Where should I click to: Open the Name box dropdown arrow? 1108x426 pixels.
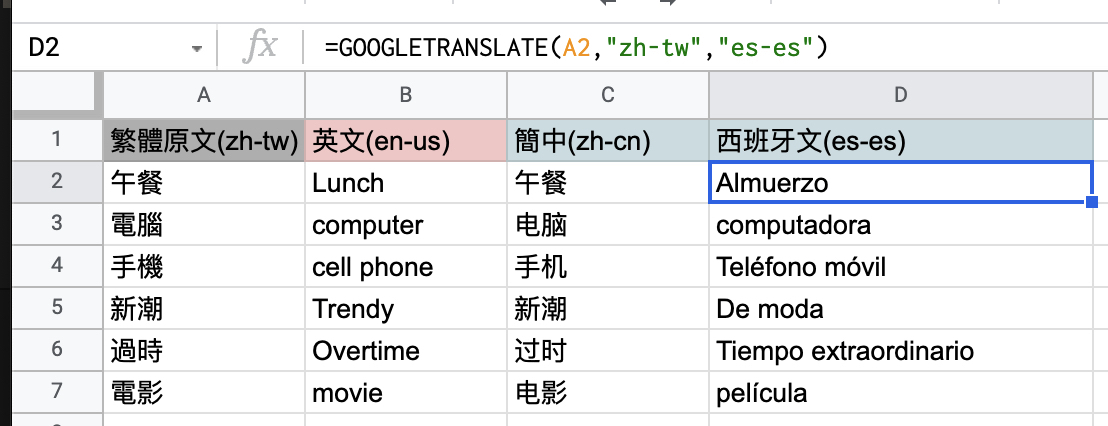(196, 48)
